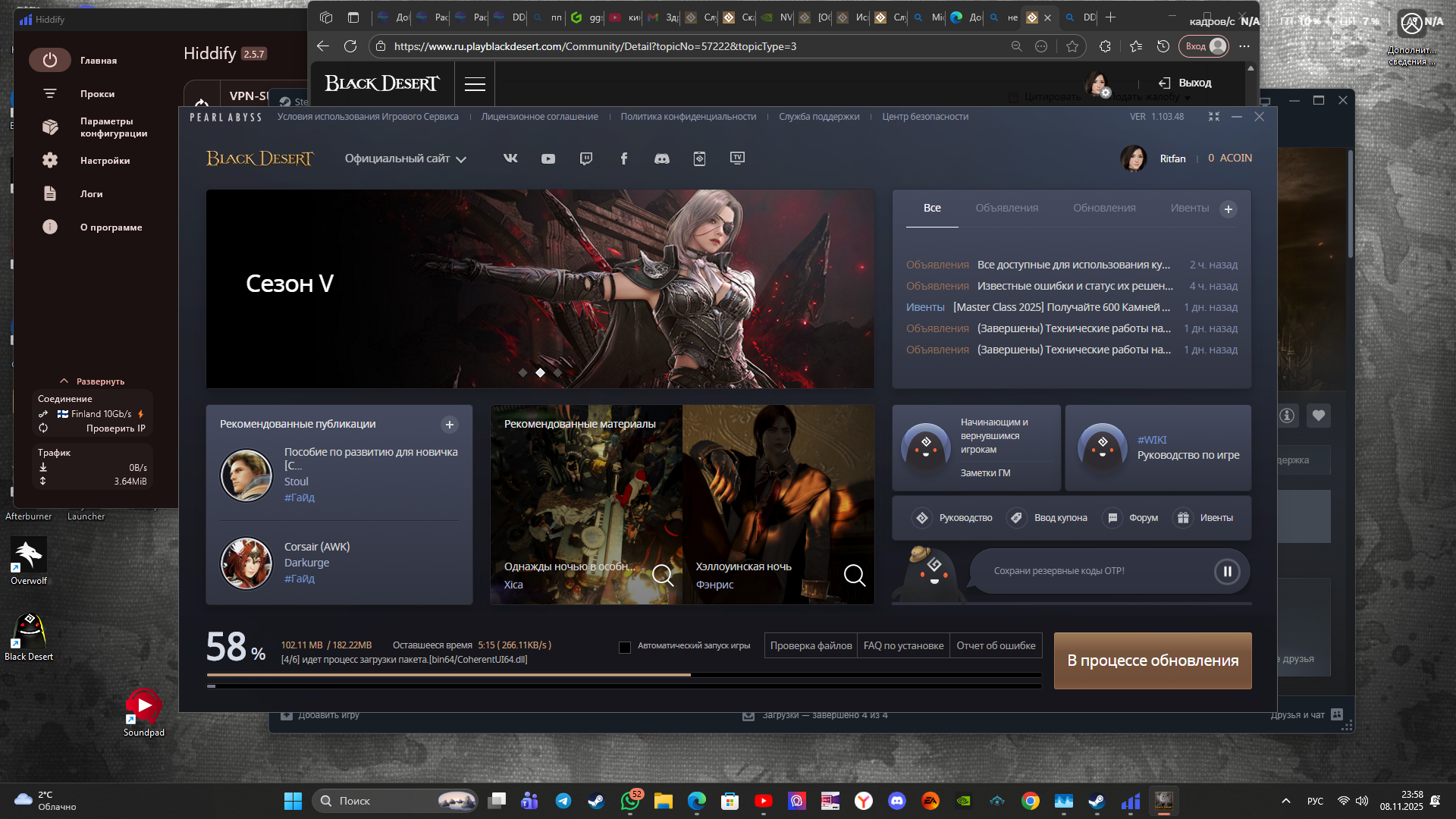The image size is (1456, 819).
Task: Open the YouTube channel icon
Action: coord(548,158)
